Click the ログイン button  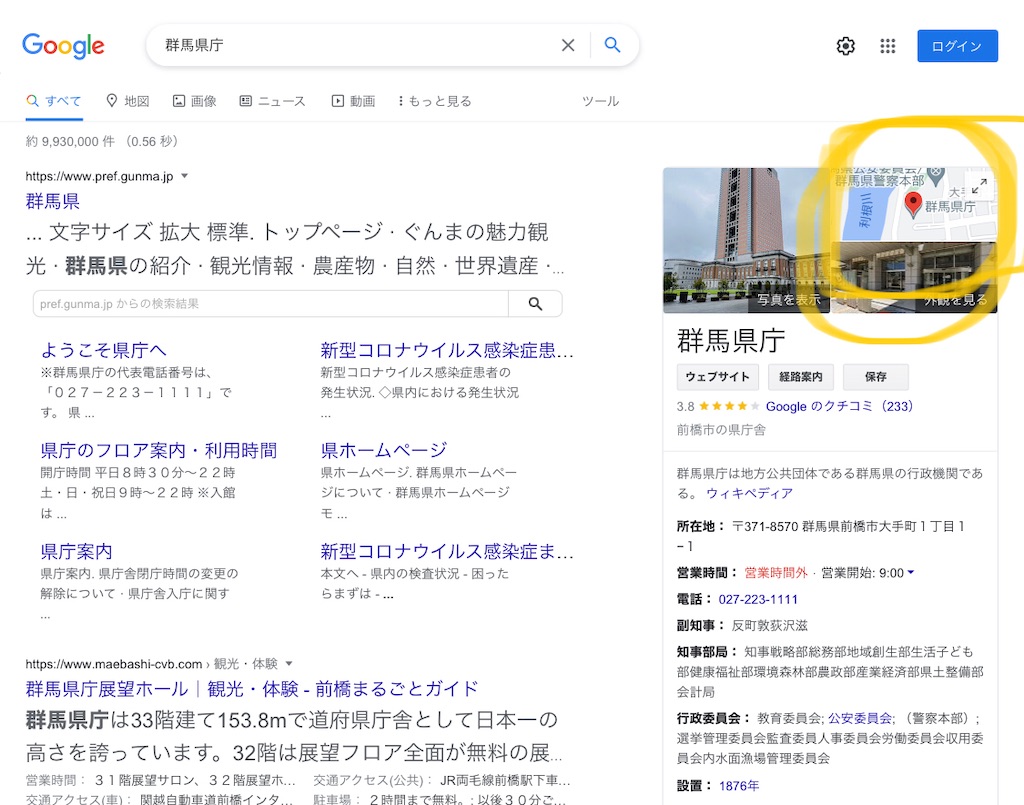point(957,46)
